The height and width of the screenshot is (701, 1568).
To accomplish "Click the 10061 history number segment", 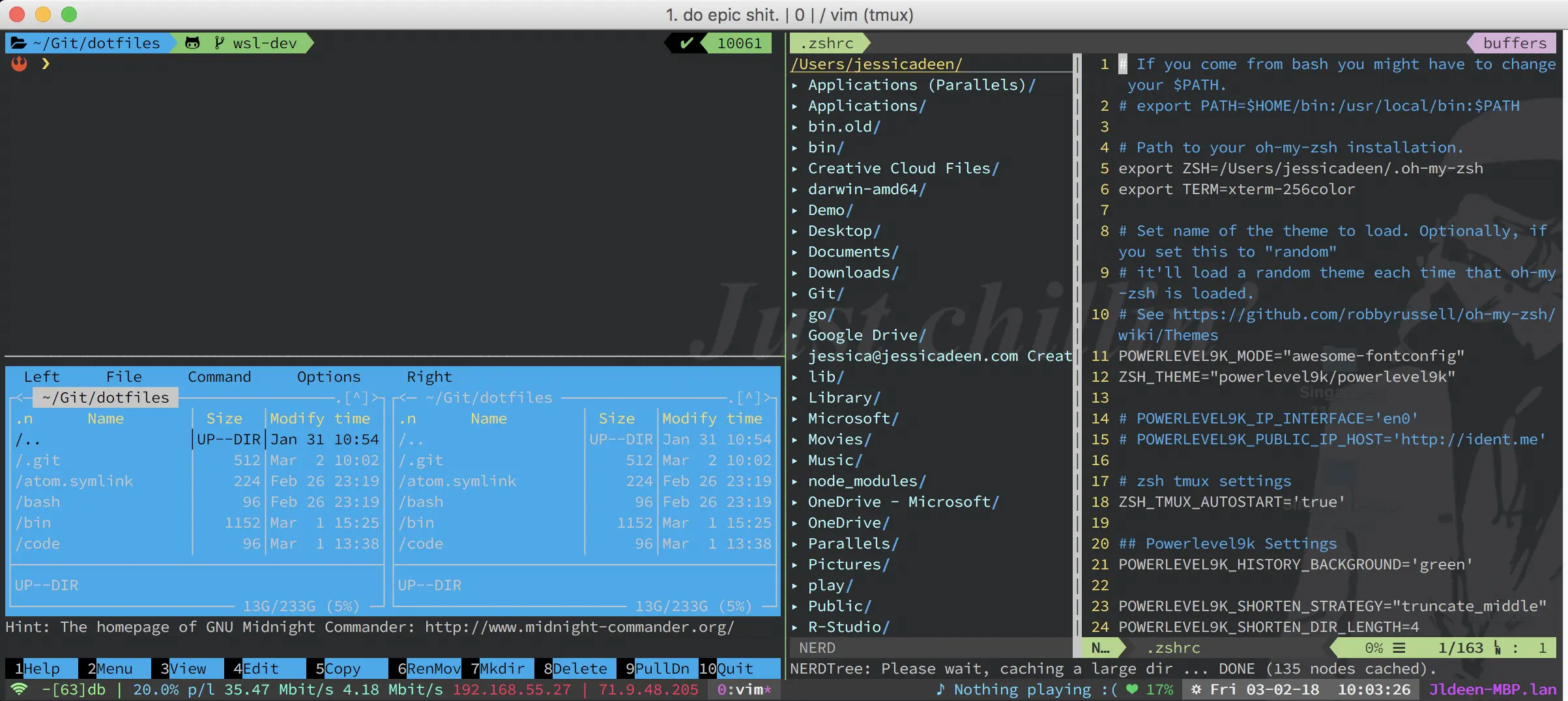I will 739,43.
